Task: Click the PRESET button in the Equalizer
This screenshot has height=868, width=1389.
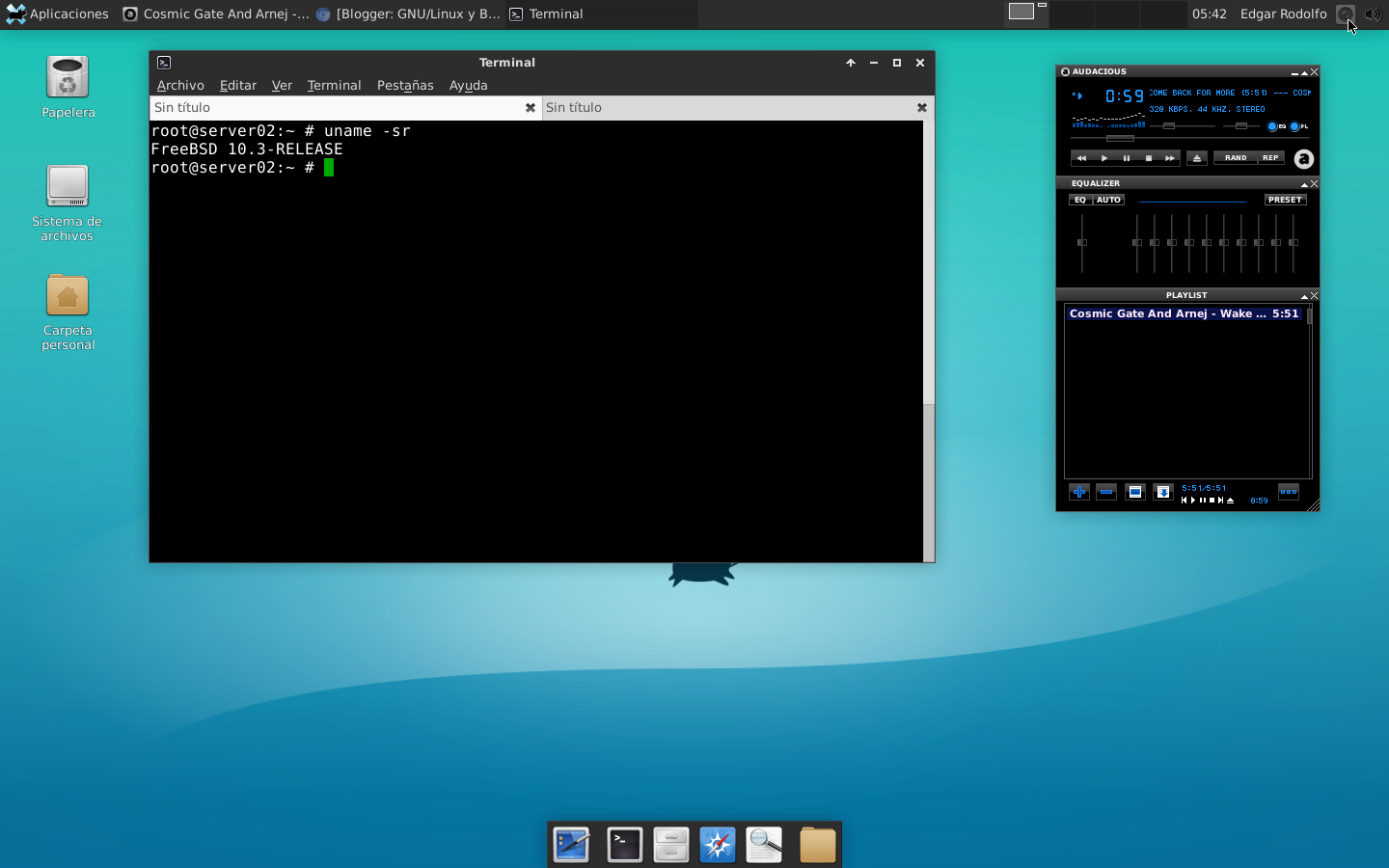Action: [x=1284, y=200]
